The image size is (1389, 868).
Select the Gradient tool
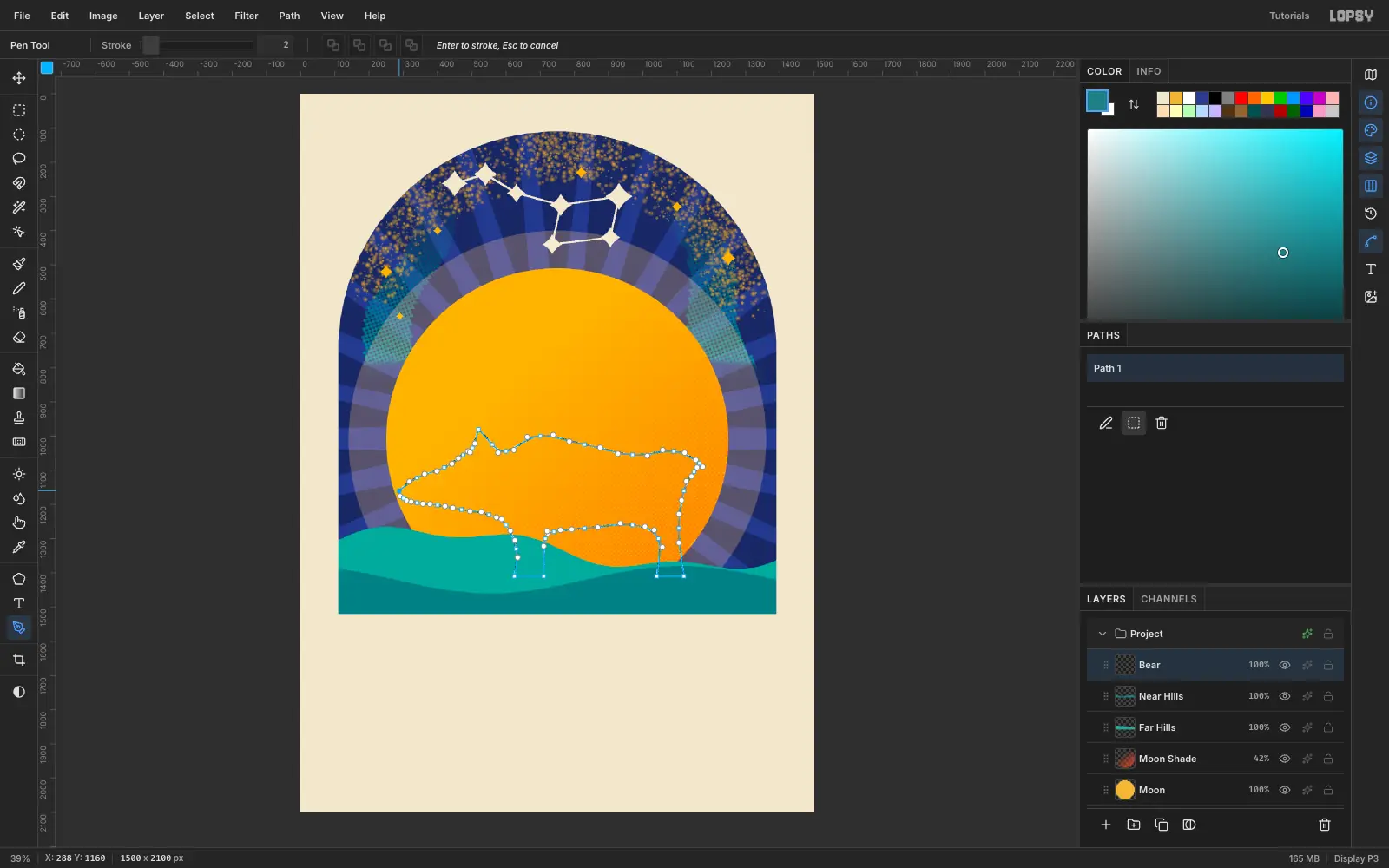19,393
